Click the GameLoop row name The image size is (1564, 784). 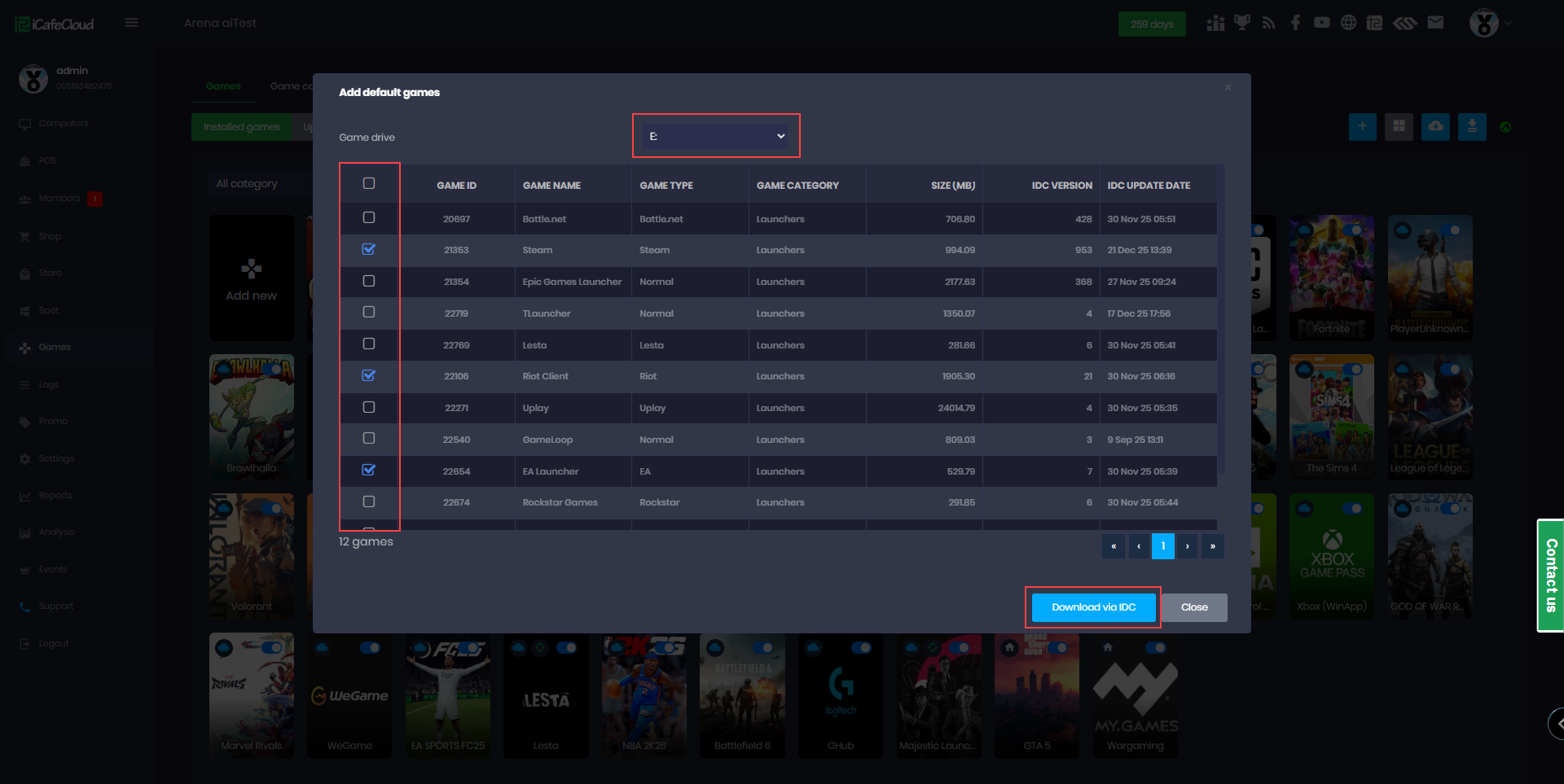pyautogui.click(x=547, y=440)
